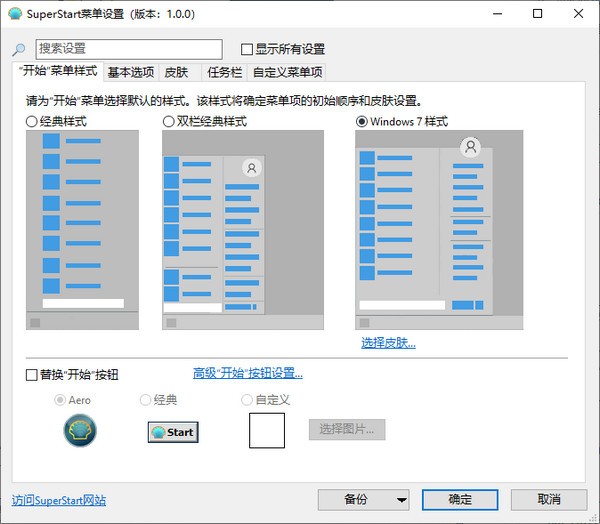Click the two-column classic style preview thumbnail
The height and width of the screenshot is (524, 600).
[243, 230]
